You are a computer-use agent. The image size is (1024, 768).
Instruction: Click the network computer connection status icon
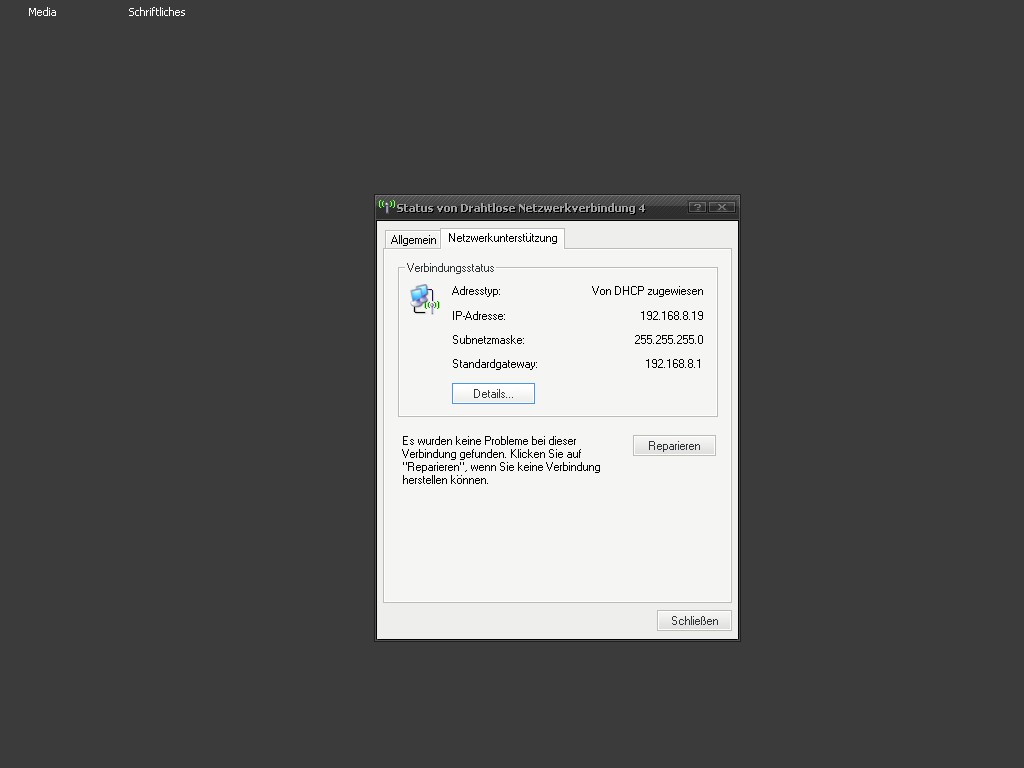click(x=424, y=300)
